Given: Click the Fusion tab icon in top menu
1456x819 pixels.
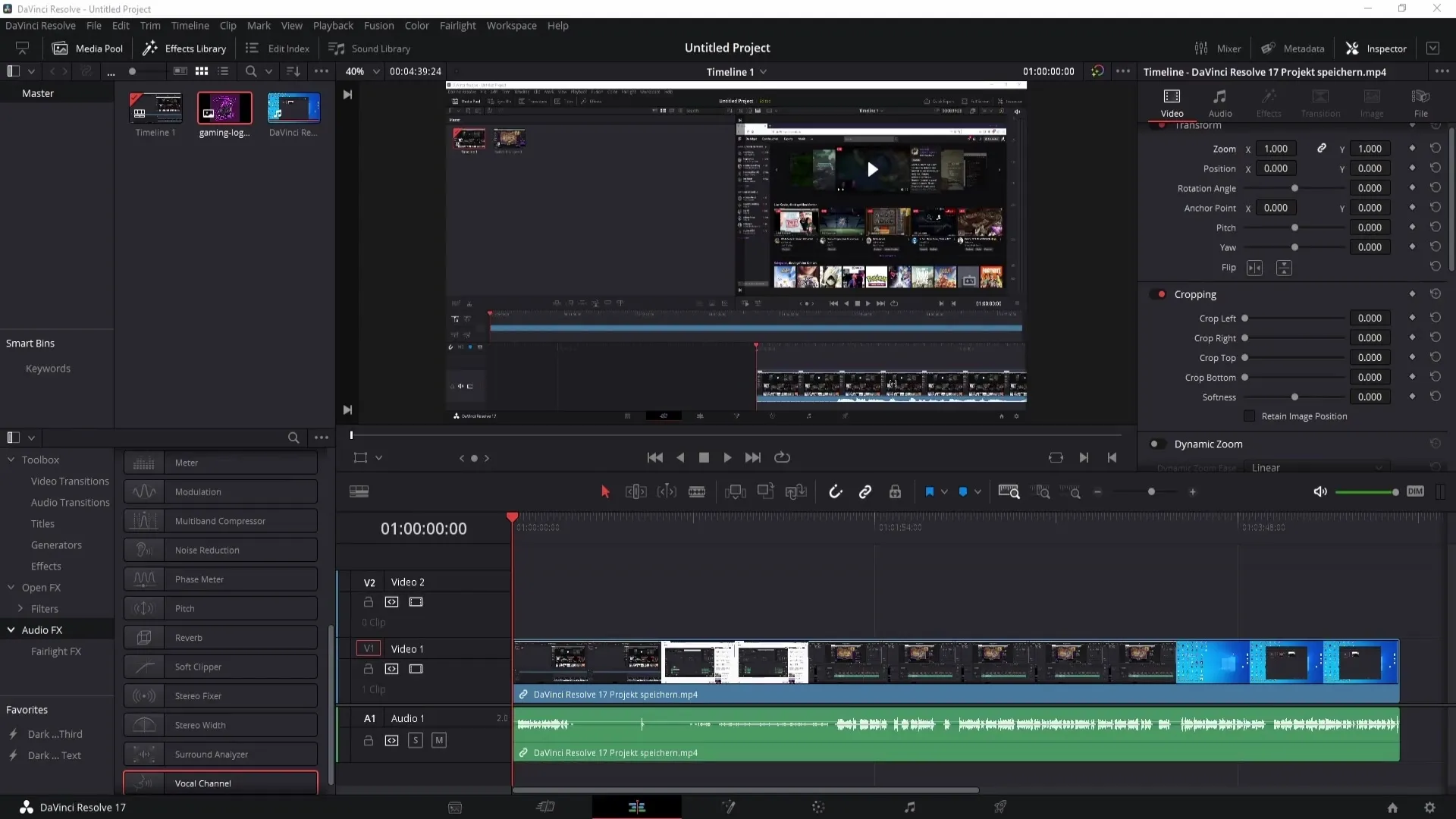Looking at the screenshot, I should tap(378, 25).
